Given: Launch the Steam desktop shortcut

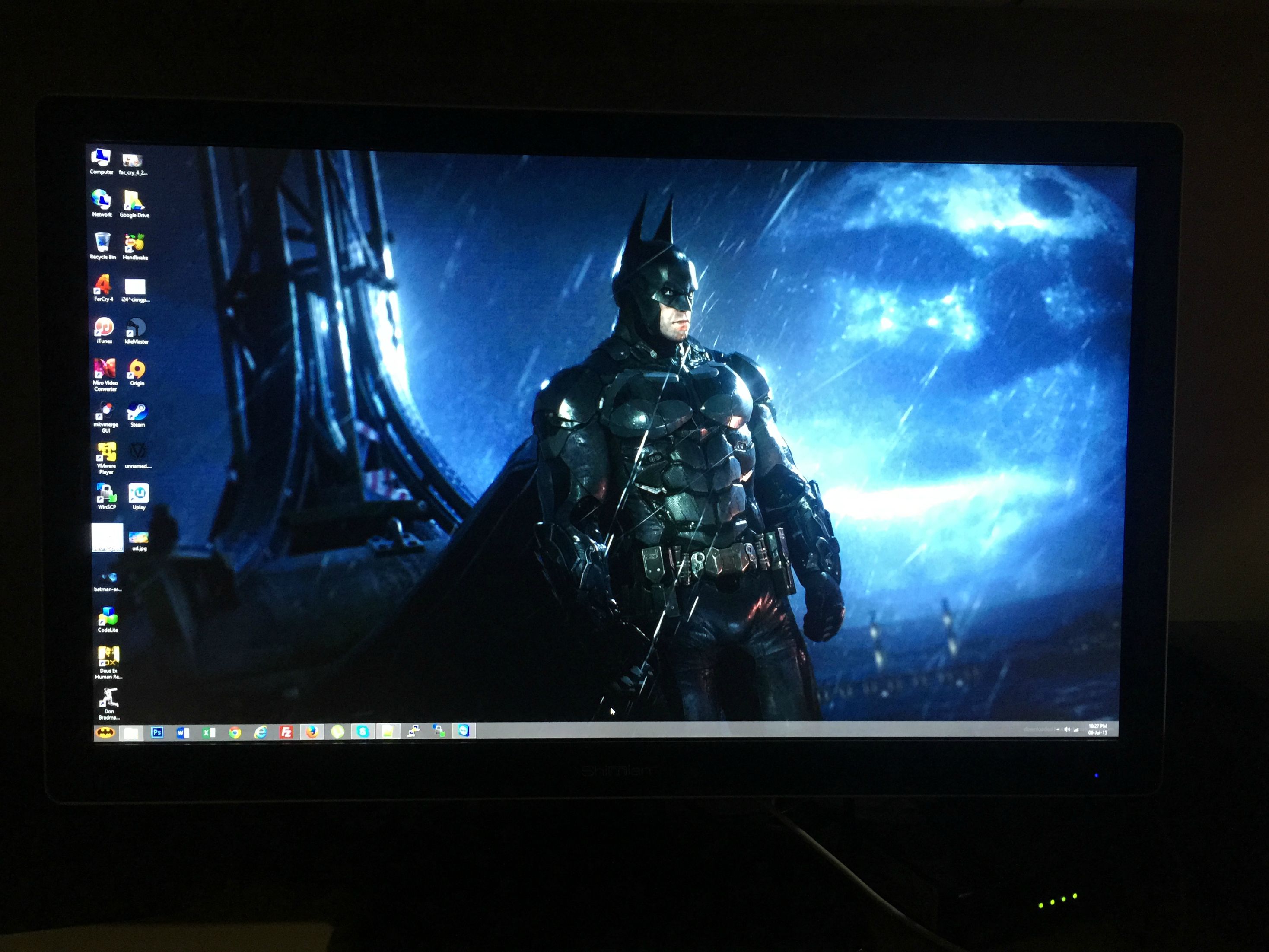Looking at the screenshot, I should [x=138, y=414].
